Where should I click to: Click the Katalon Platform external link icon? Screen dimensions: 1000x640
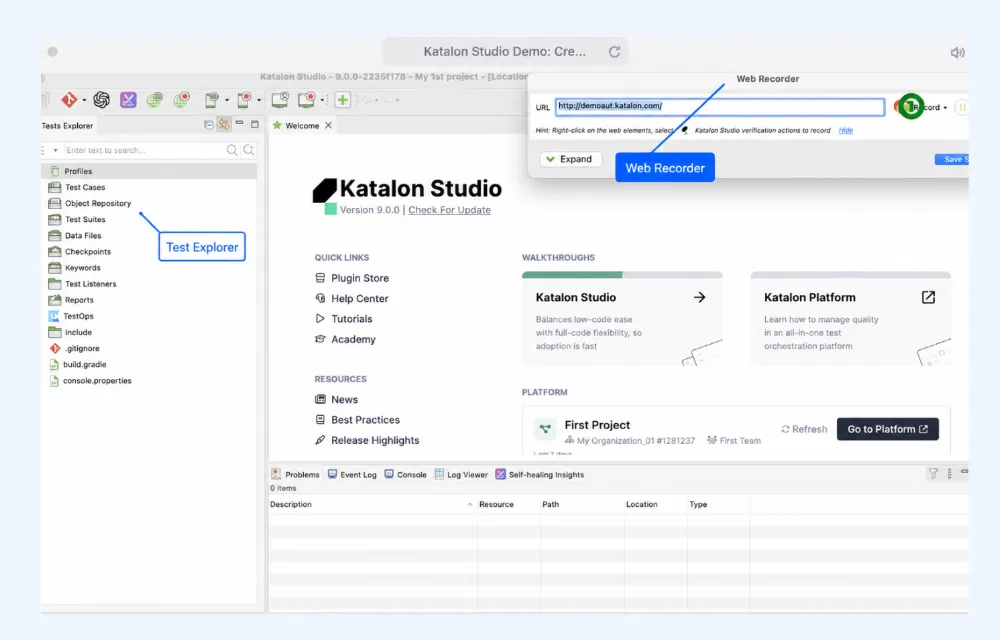[928, 297]
